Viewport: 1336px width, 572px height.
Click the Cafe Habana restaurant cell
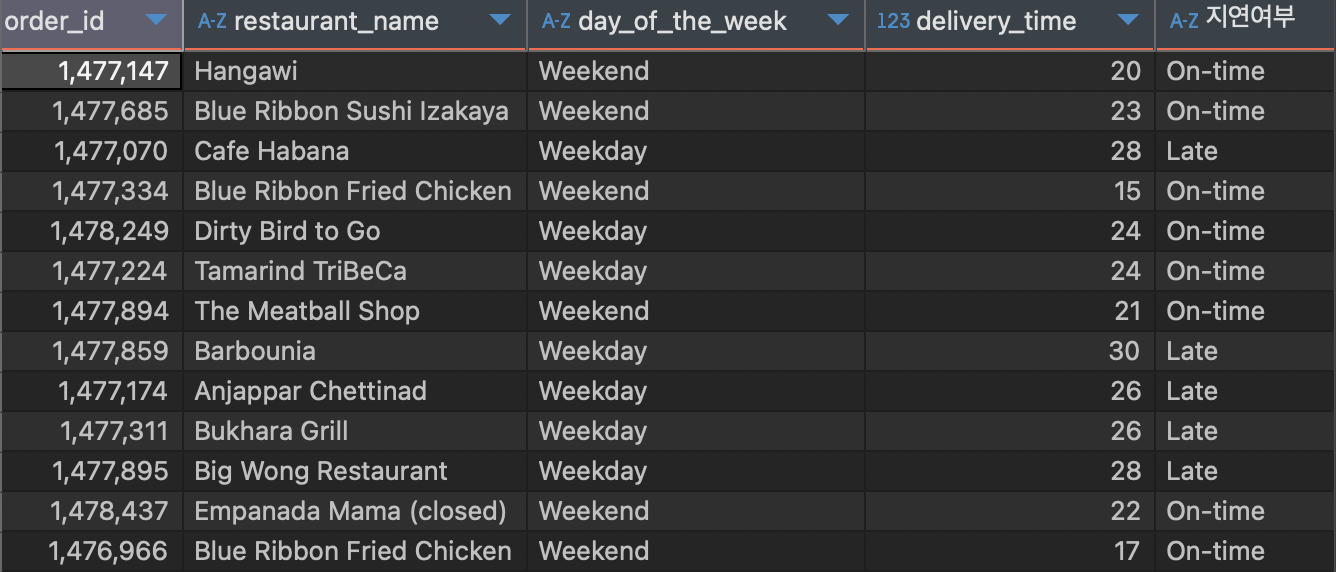click(x=355, y=151)
